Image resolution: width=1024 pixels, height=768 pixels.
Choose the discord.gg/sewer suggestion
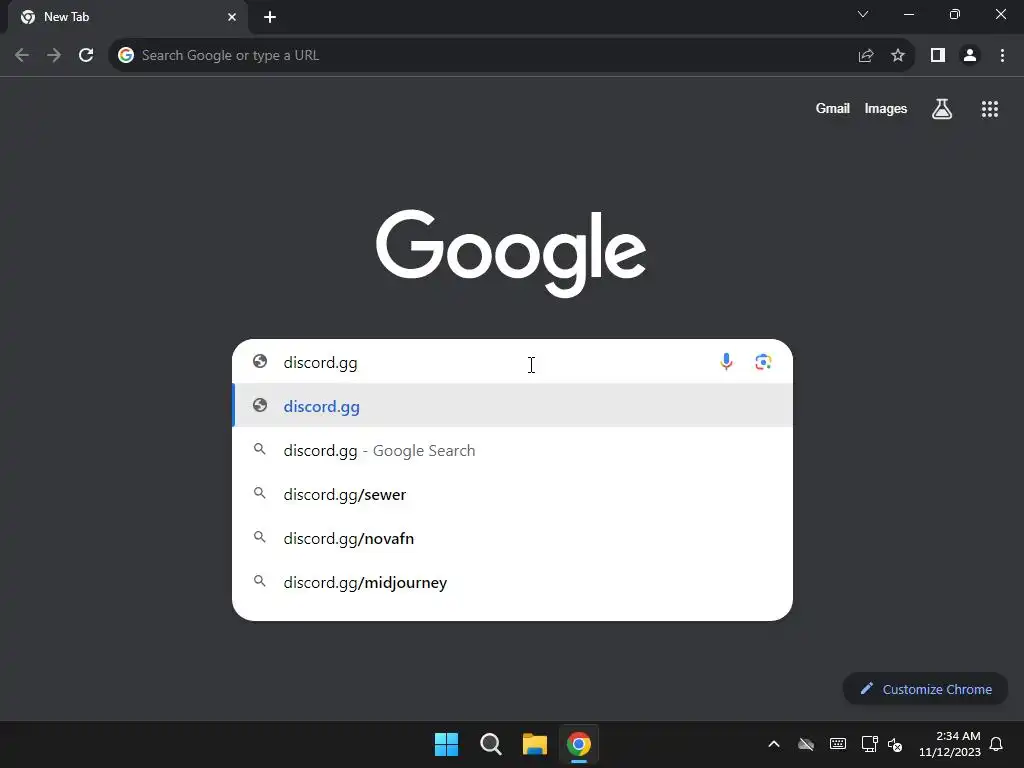513,494
